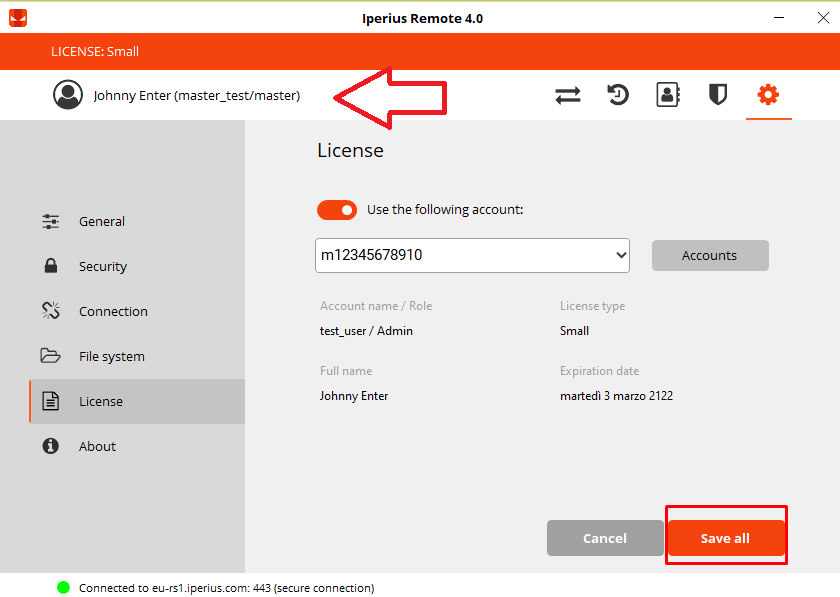The image size is (840, 597).
Task: Go to Security settings
Action: [x=137, y=266]
